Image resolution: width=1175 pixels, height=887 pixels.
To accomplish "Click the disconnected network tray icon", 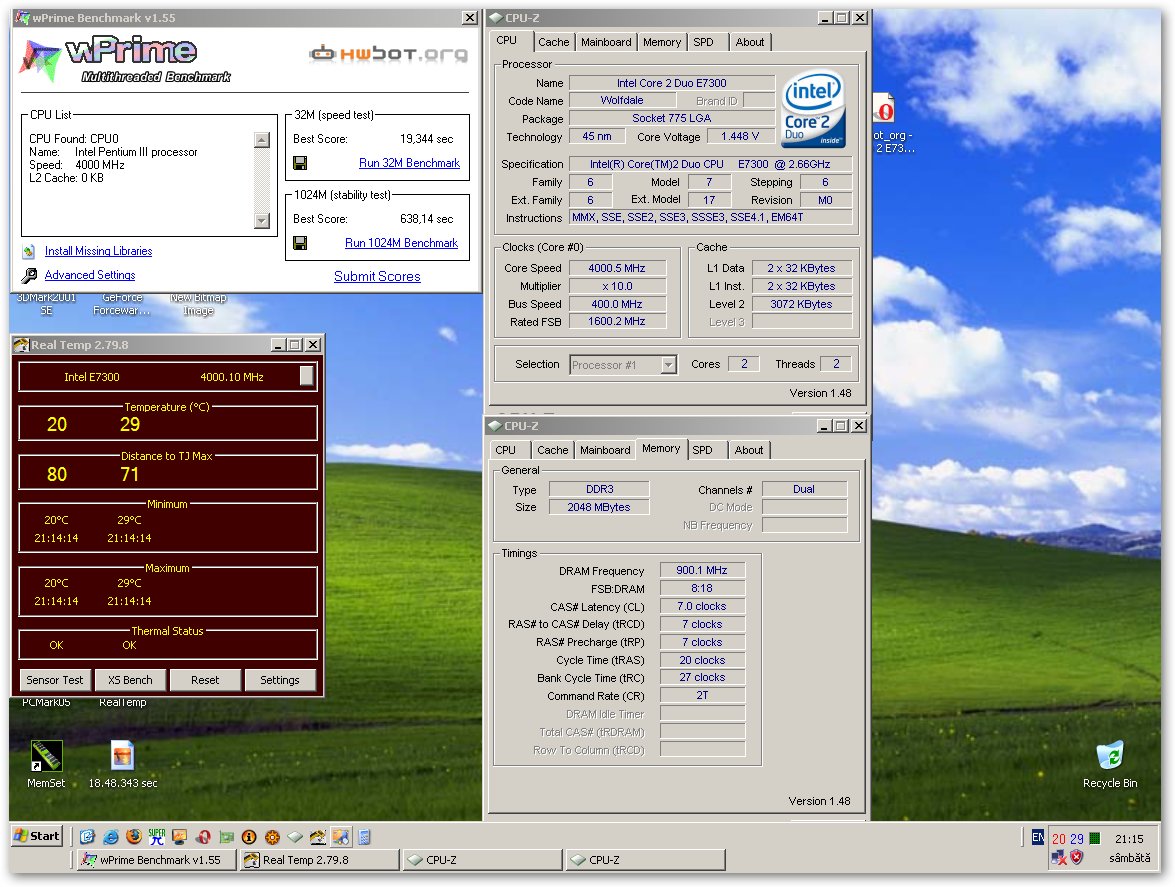I will point(1059,857).
